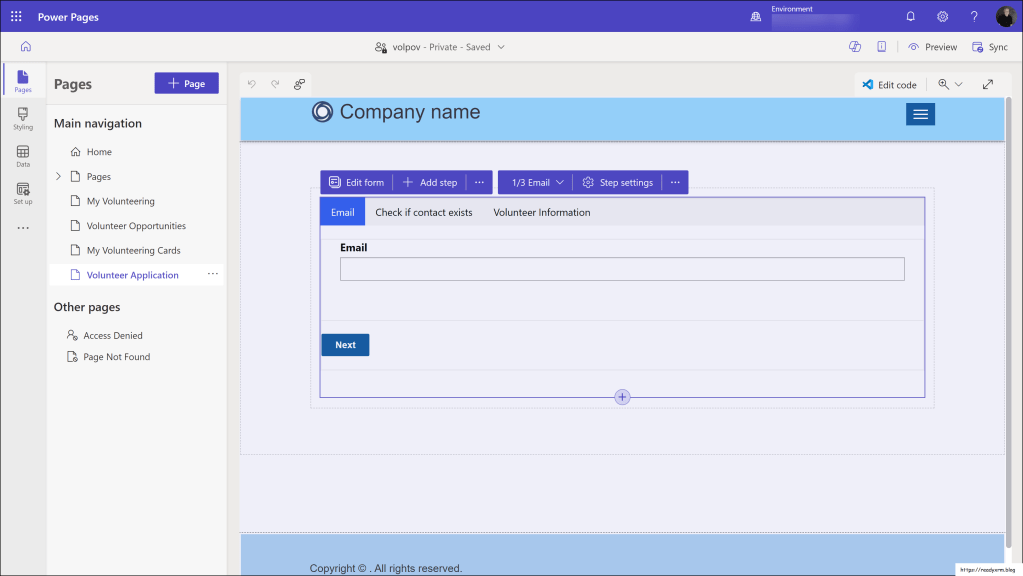This screenshot has height=576, width=1023.
Task: Open the Set up workspace icon
Action: click(22, 193)
